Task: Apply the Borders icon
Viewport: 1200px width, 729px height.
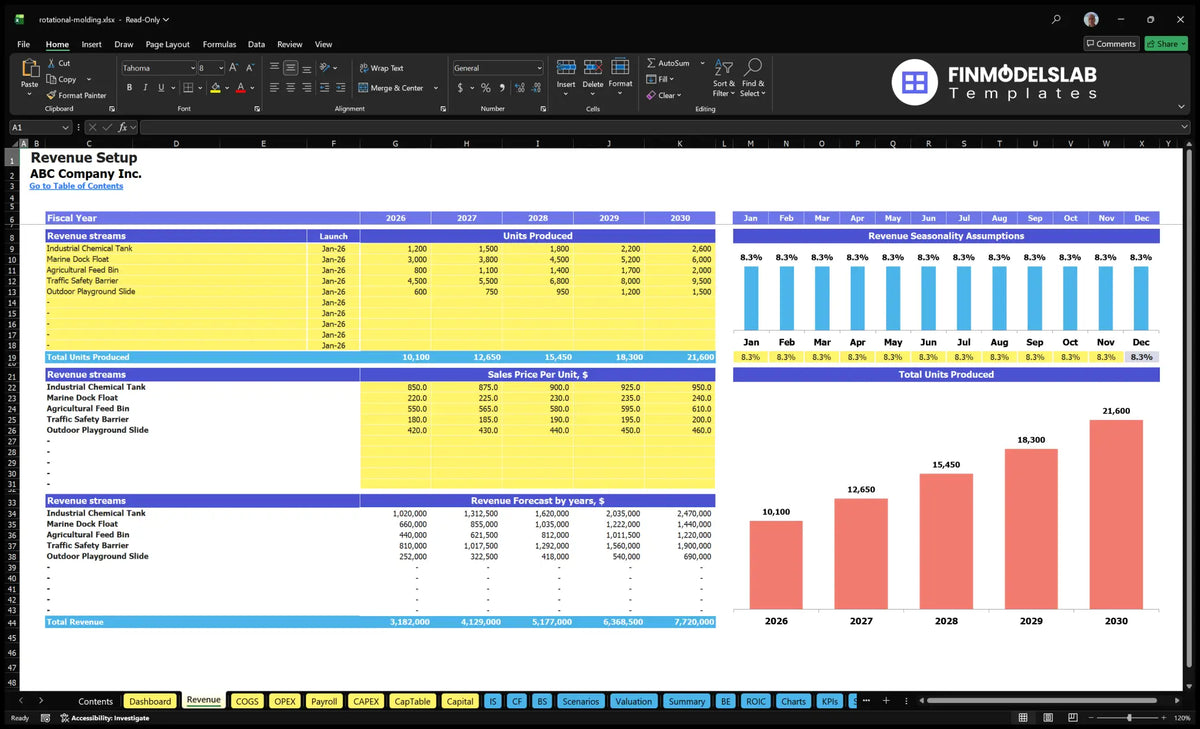Action: 188,88
